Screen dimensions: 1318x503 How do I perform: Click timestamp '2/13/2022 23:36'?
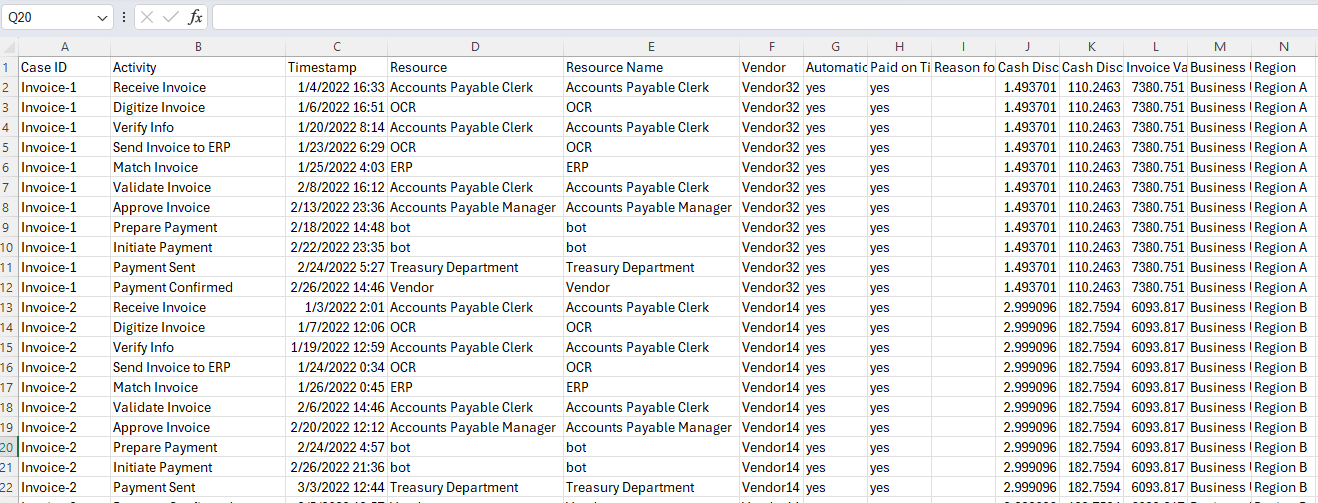(x=336, y=207)
